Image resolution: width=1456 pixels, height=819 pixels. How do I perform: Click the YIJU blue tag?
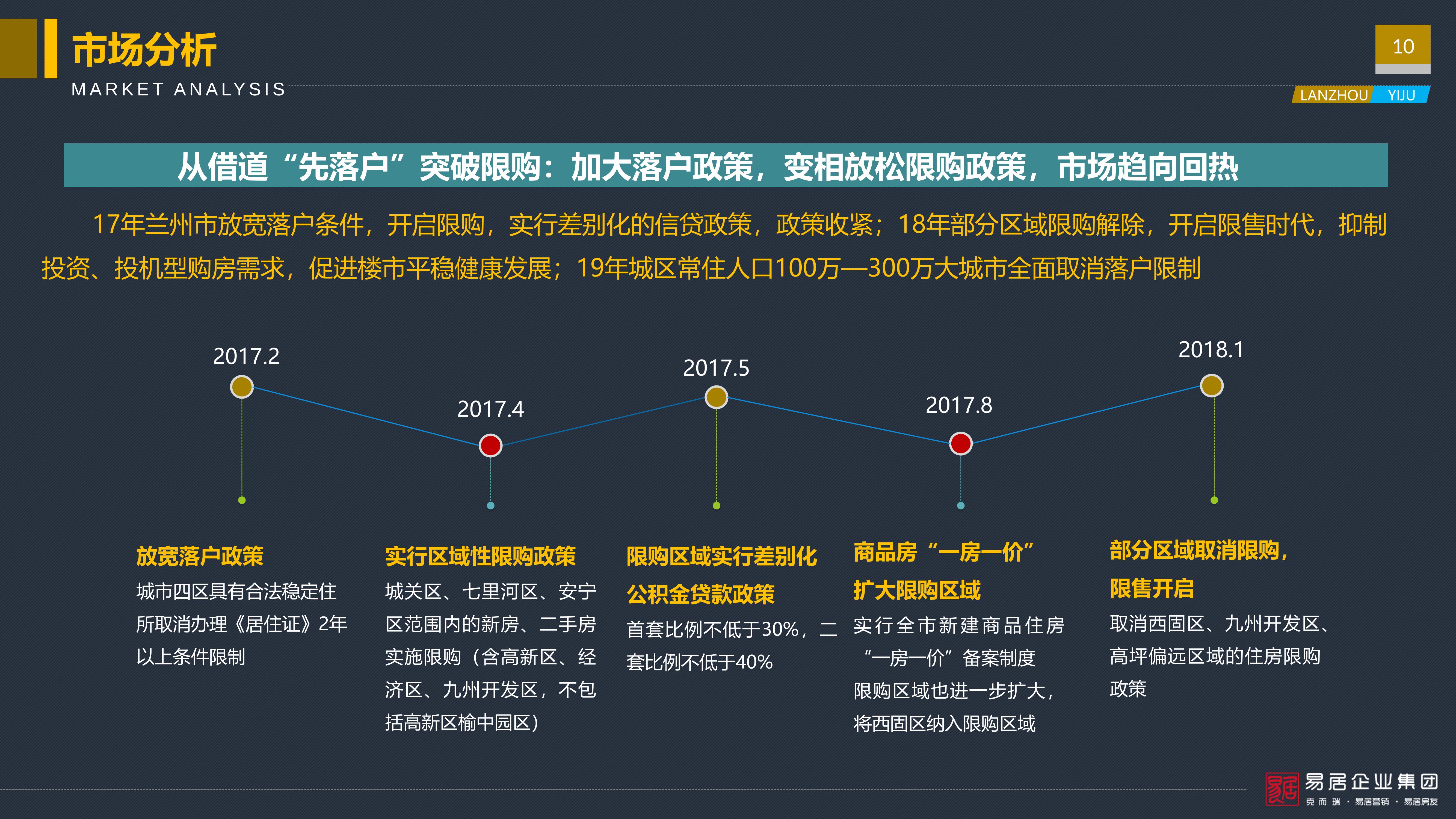point(1401,95)
